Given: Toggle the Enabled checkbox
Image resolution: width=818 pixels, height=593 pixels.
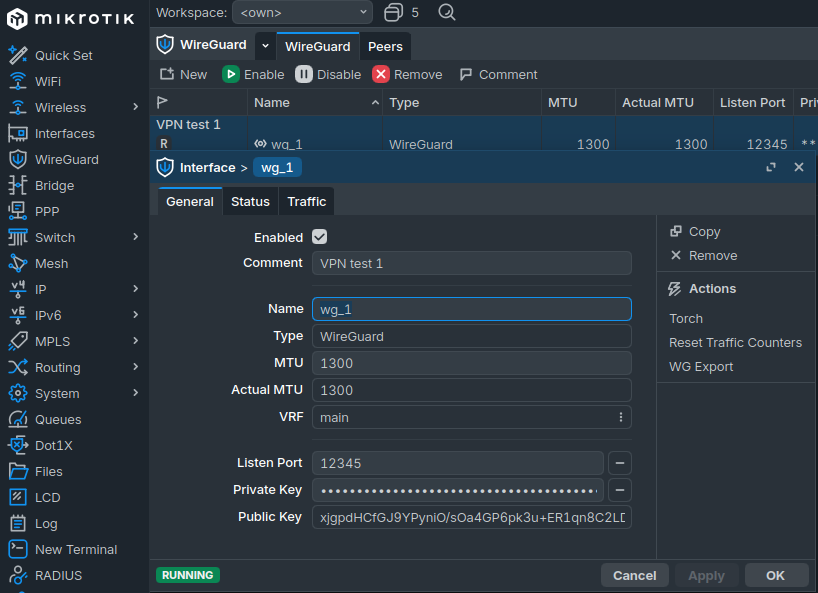Looking at the screenshot, I should (x=319, y=237).
